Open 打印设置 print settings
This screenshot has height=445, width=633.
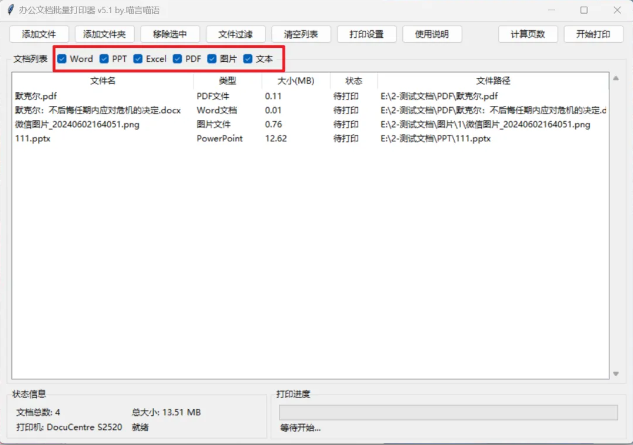pos(366,34)
